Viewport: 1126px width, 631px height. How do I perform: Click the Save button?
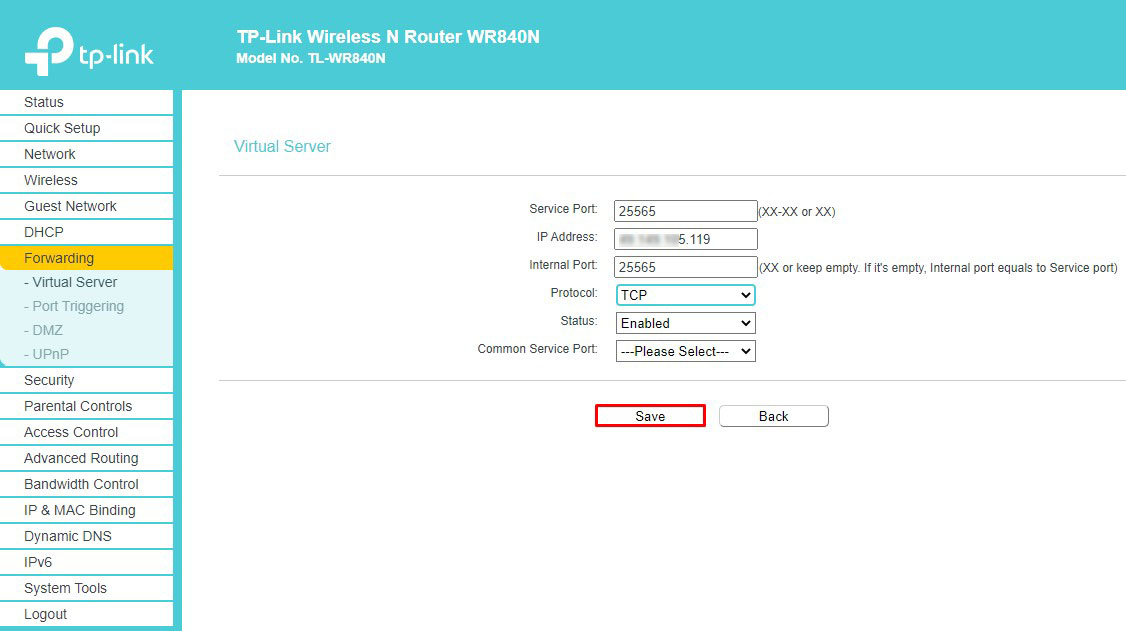[x=650, y=416]
